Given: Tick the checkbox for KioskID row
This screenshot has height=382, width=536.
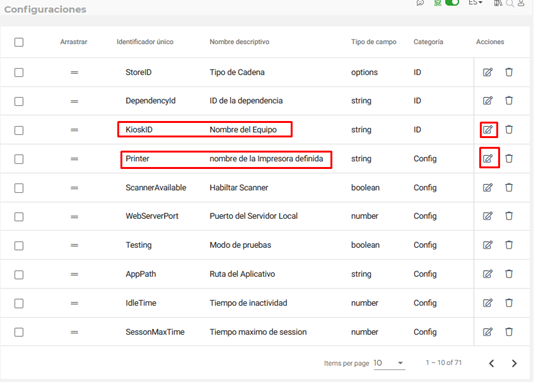Looking at the screenshot, I should [x=19, y=130].
